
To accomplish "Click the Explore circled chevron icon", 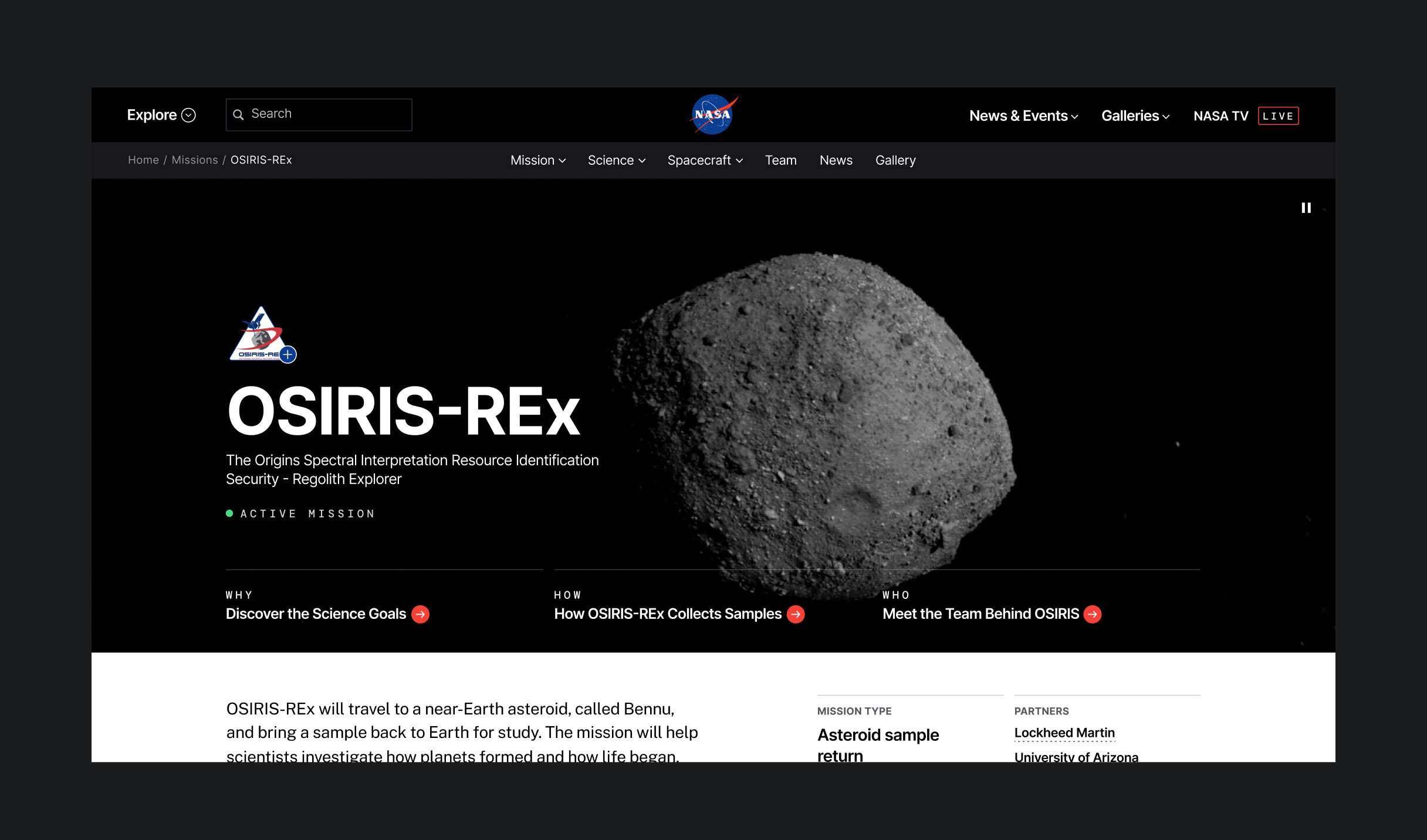I will tap(188, 115).
